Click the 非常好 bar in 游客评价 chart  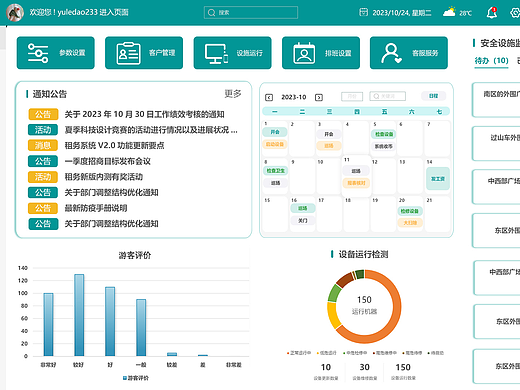[48, 325]
